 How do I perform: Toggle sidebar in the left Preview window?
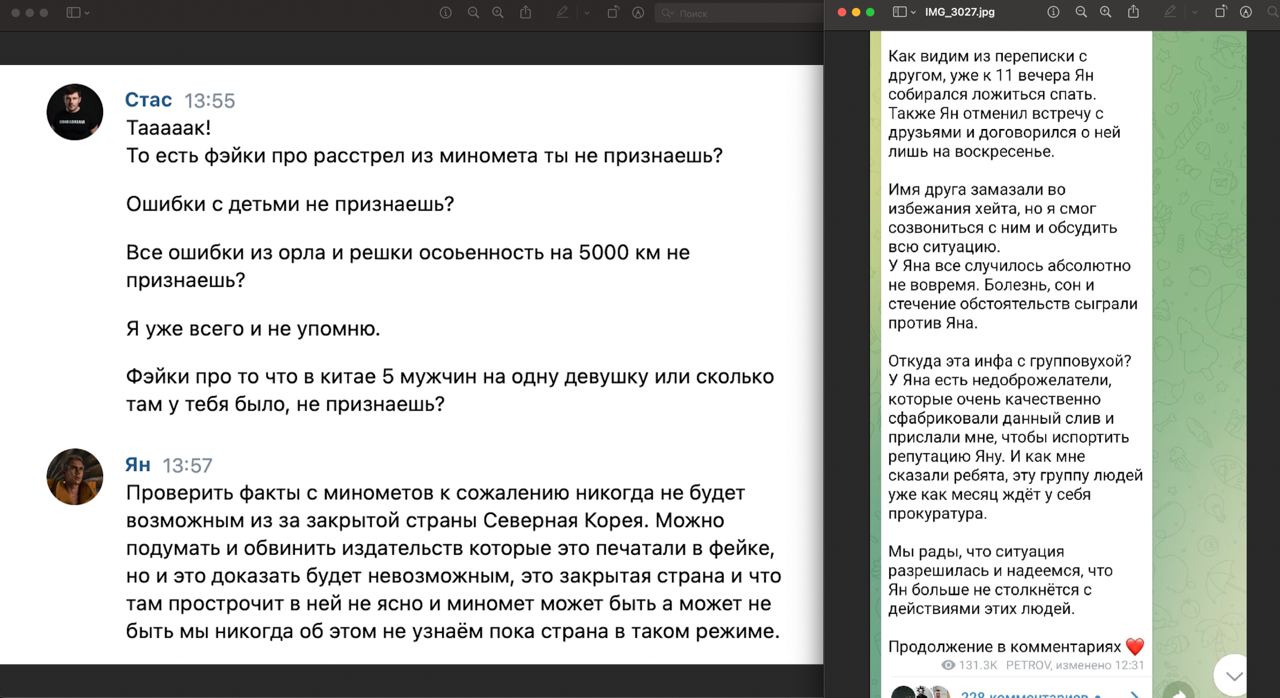[x=73, y=13]
